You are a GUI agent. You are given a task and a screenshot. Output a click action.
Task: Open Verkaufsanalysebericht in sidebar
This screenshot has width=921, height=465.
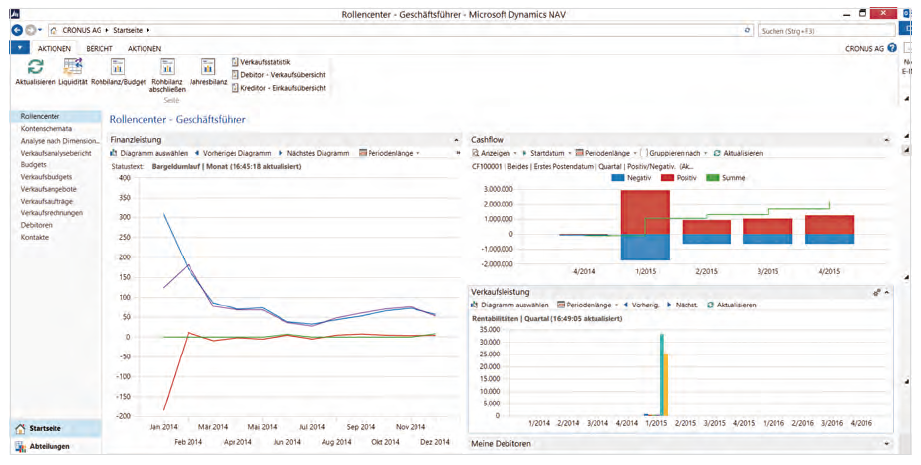(x=56, y=153)
